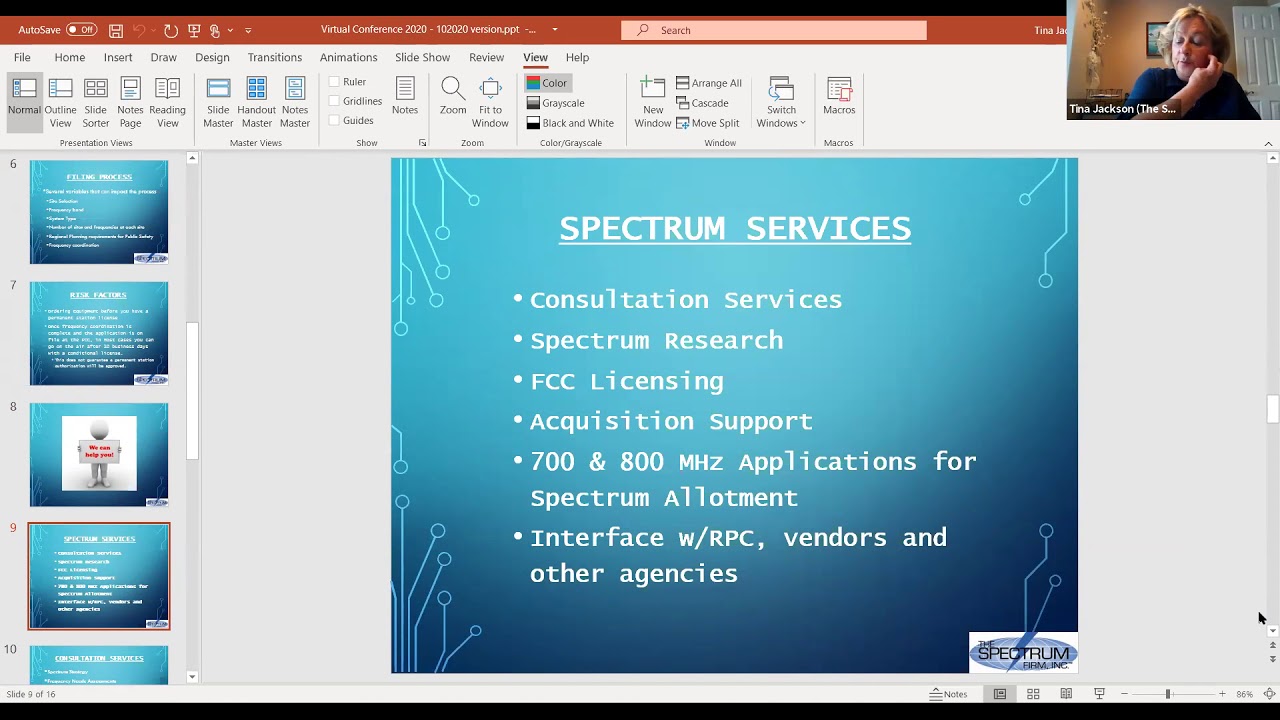The height and width of the screenshot is (720, 1280).
Task: Click the Touch/Mouse Mode icon
Action: coord(214,30)
